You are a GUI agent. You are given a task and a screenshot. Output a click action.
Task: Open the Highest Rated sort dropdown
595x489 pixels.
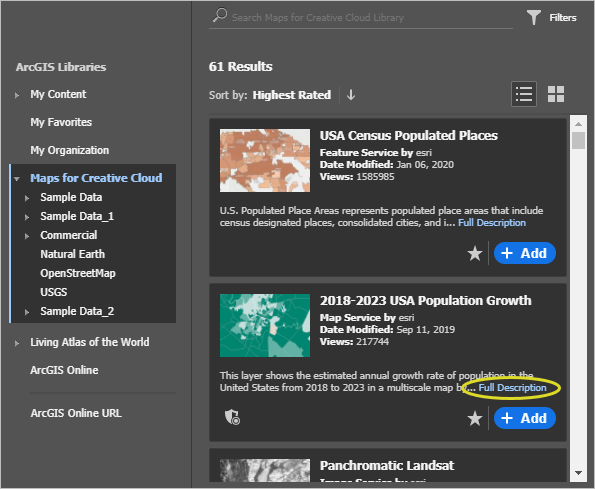coord(291,95)
